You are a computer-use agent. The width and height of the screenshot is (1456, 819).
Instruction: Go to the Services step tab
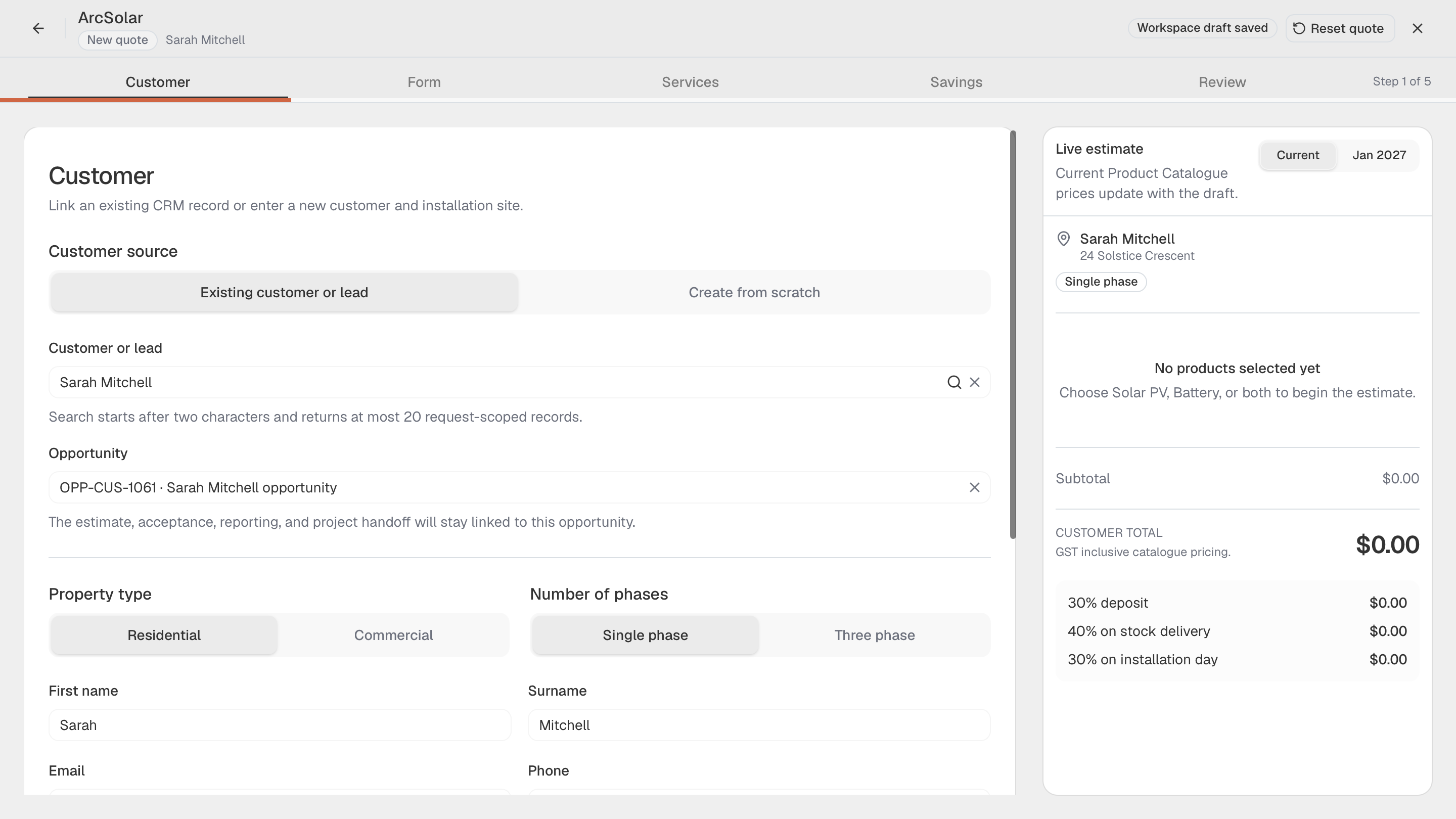690,82
